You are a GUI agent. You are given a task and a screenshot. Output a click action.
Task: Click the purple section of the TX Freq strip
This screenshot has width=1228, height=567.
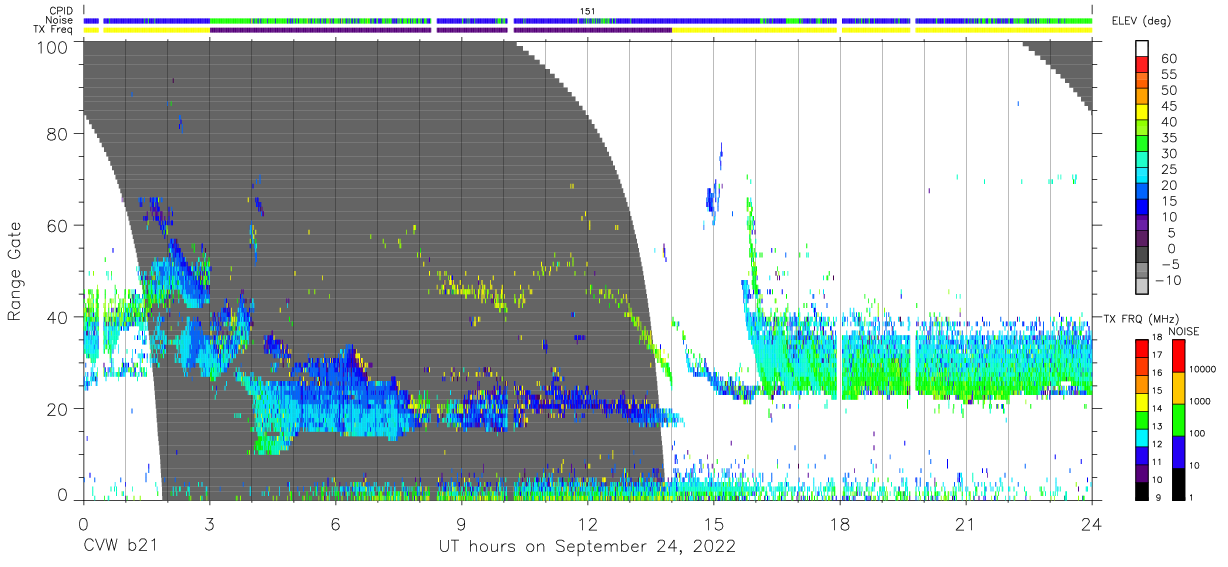[440, 29]
